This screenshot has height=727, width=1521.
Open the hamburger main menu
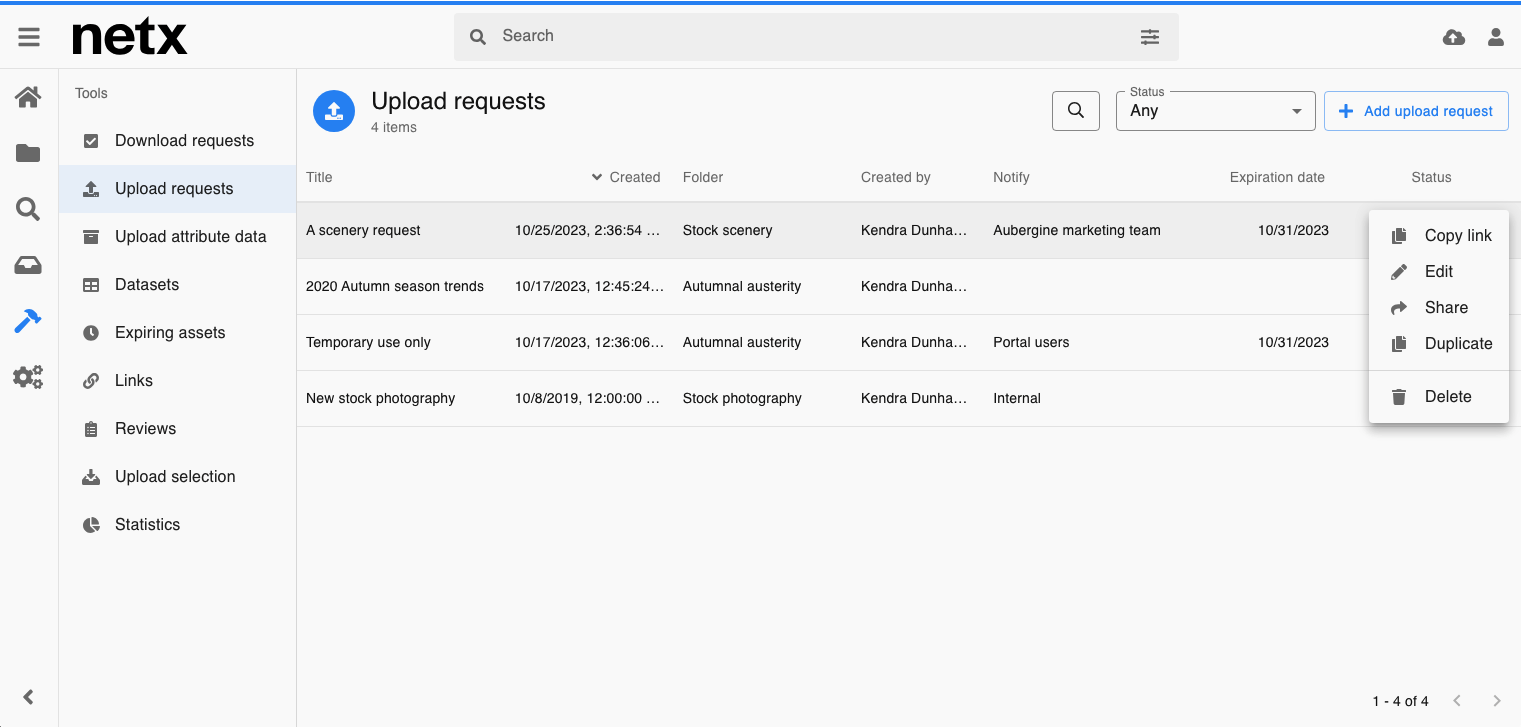(x=29, y=37)
